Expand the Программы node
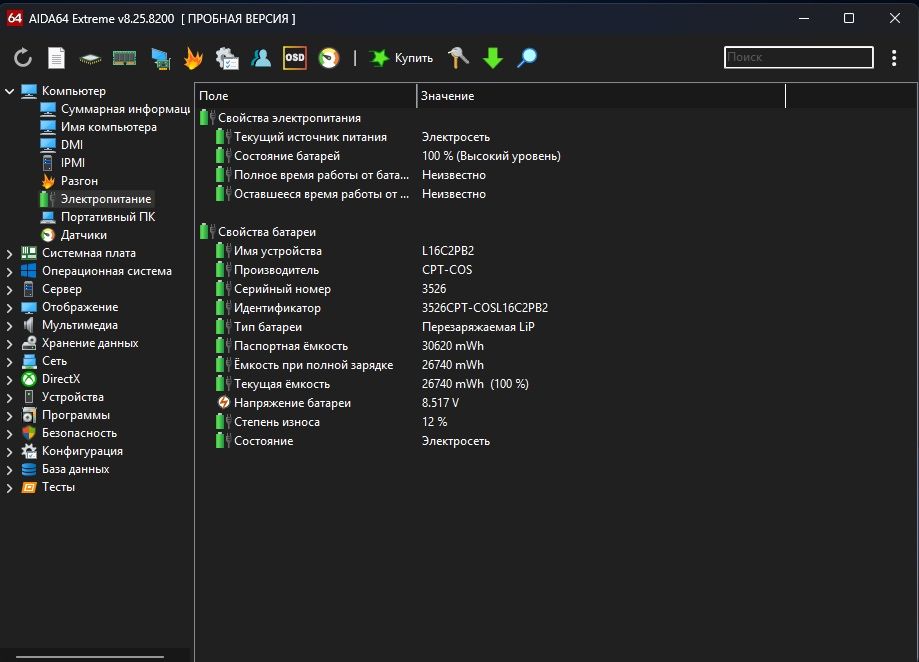Viewport: 919px width, 662px height. (9, 416)
